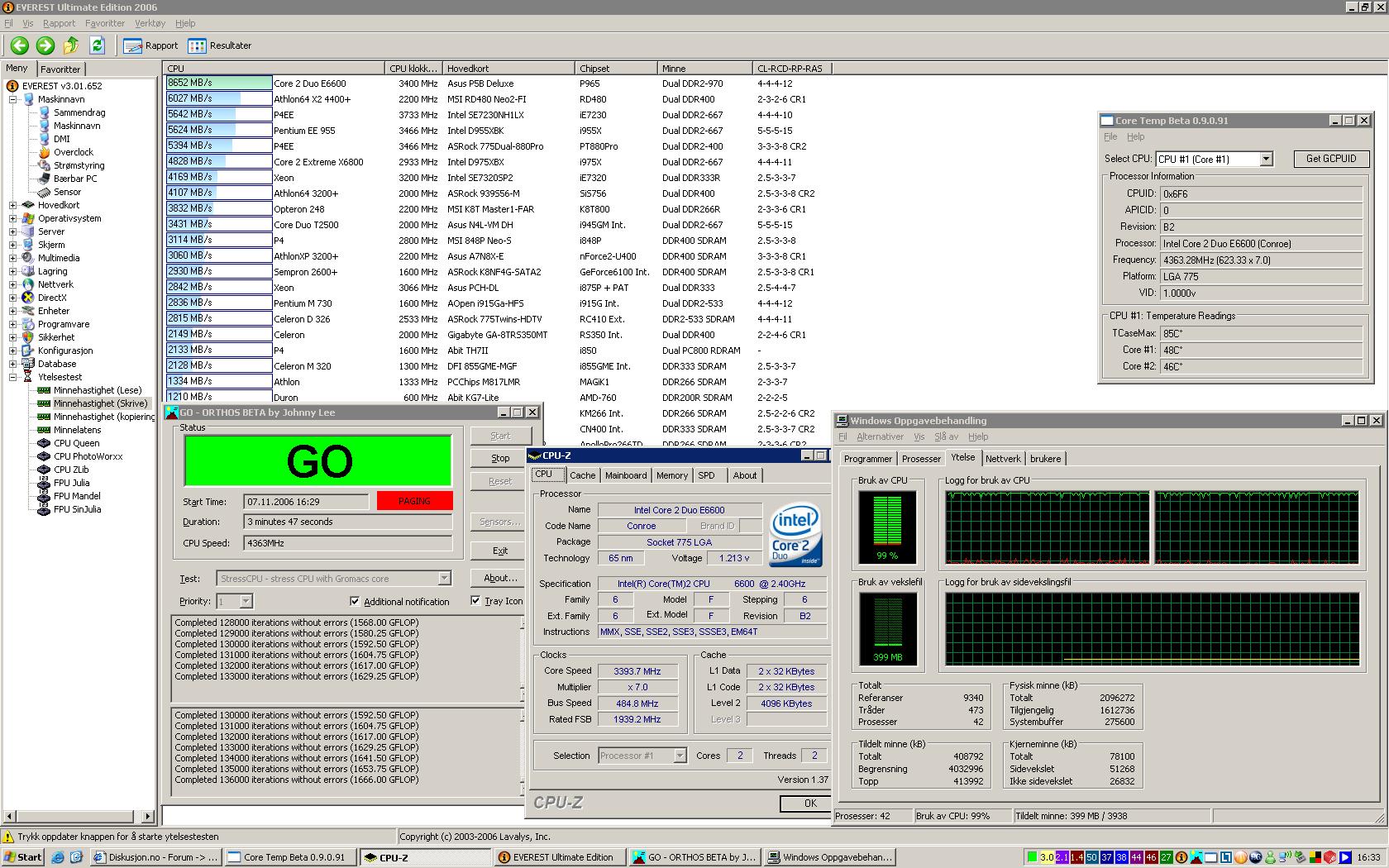Screen dimensions: 1389x868
Task: Switch to Memory tab in CPU-Z
Action: [x=671, y=475]
